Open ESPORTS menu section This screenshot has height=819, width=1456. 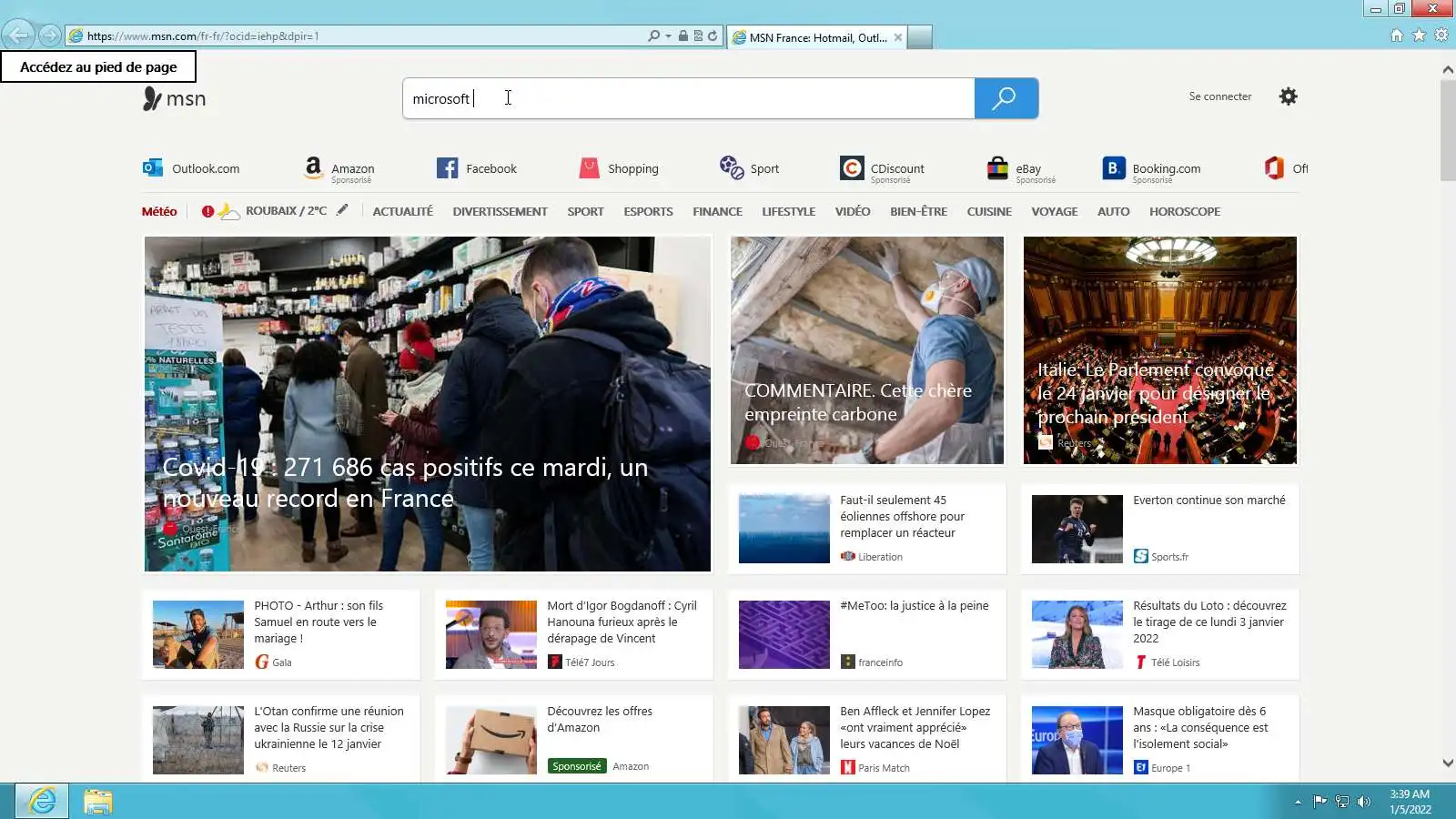648,211
